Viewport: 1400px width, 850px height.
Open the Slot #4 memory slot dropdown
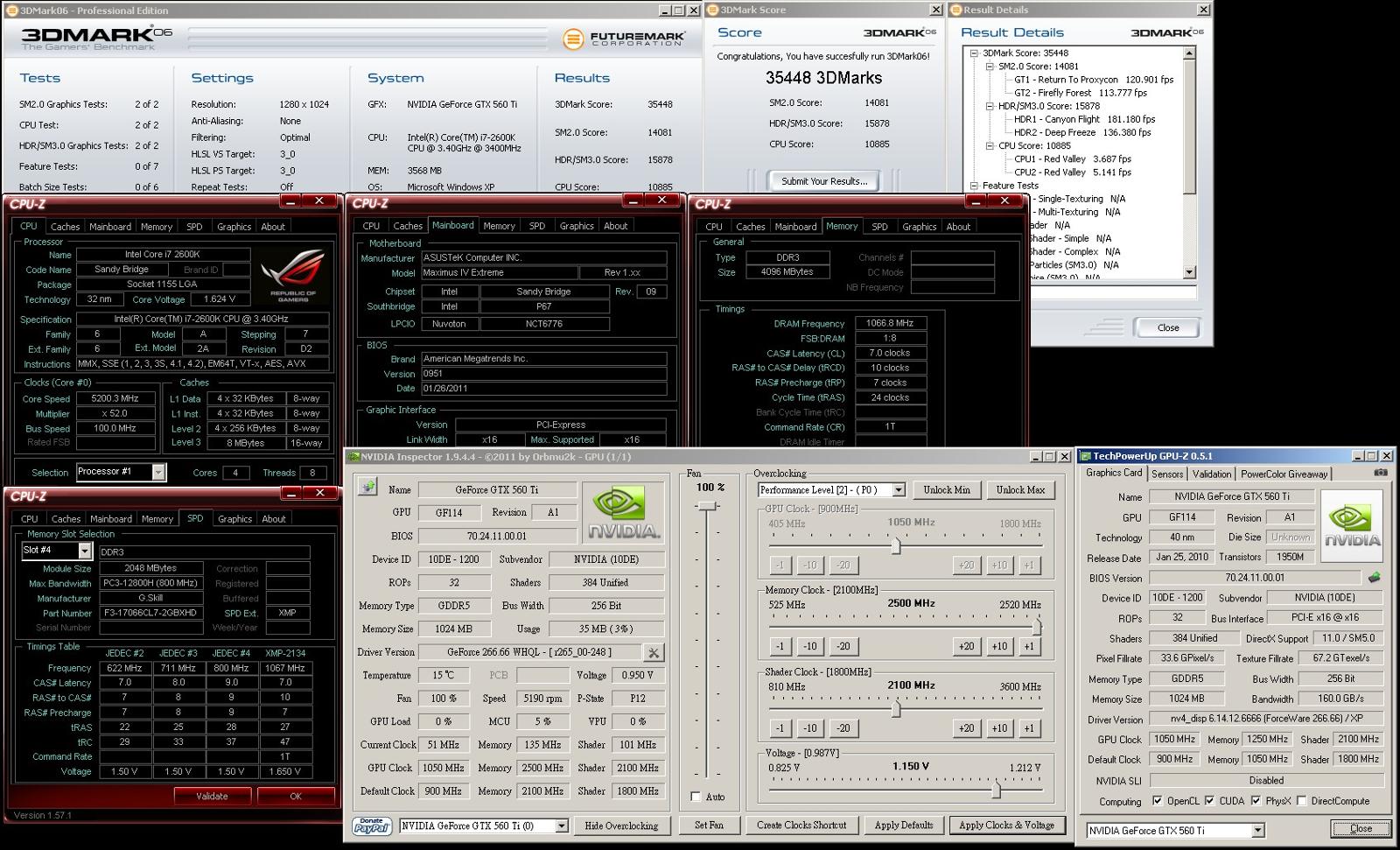(84, 551)
